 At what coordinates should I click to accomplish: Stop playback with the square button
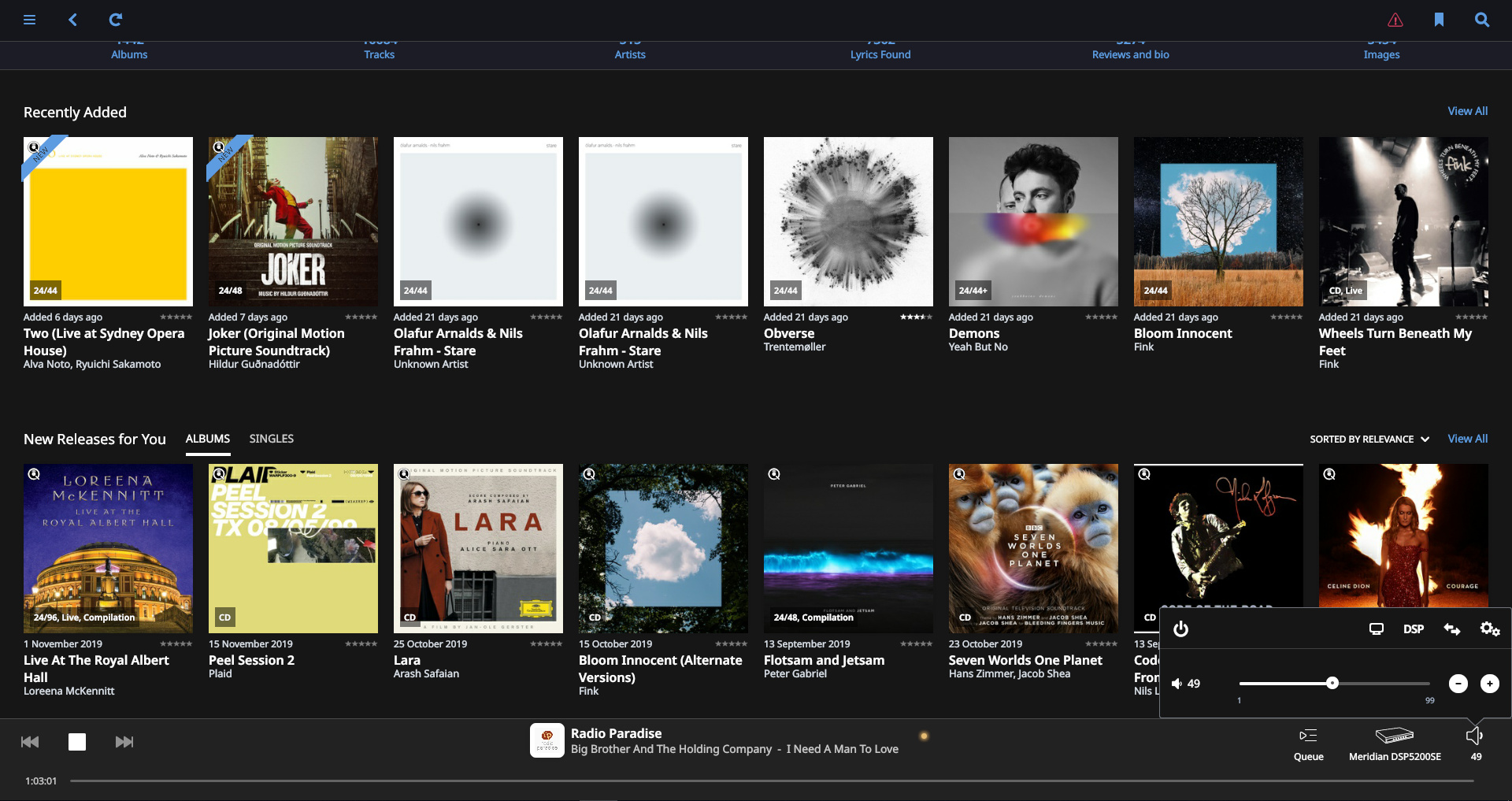(77, 742)
